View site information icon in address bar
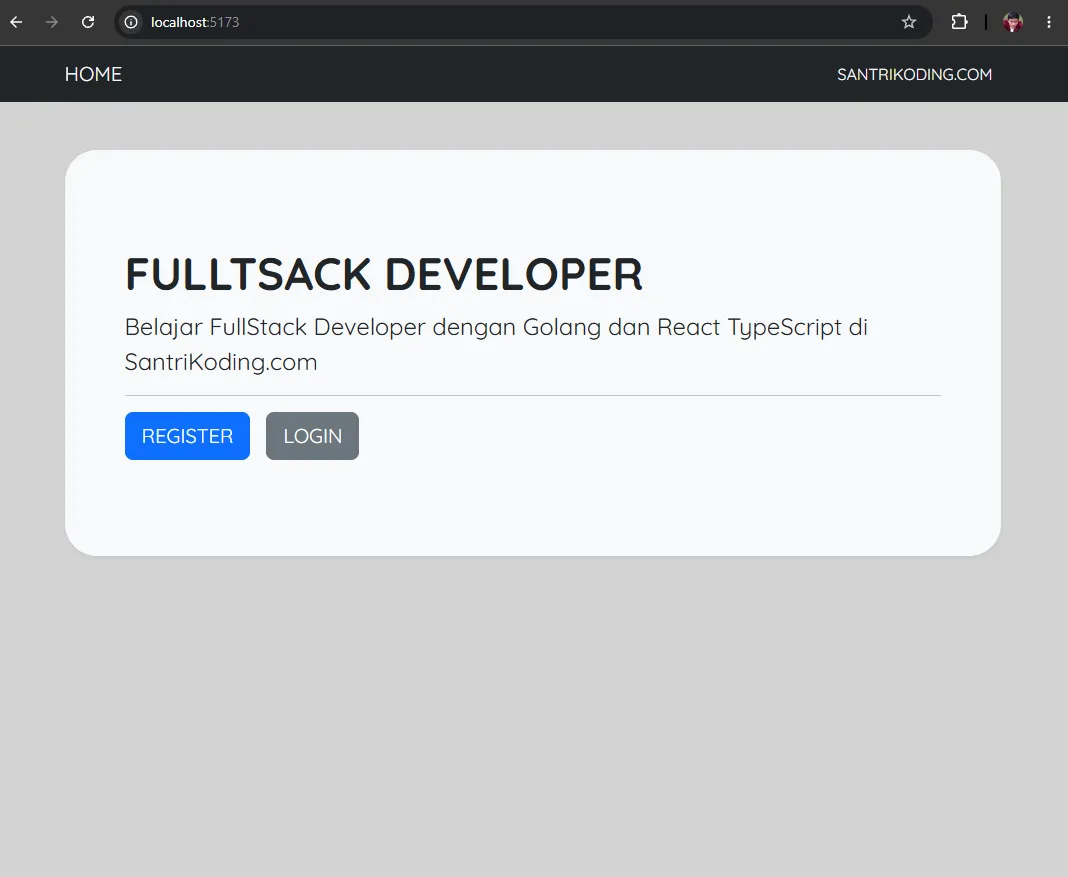Viewport: 1068px width, 877px height. click(131, 22)
